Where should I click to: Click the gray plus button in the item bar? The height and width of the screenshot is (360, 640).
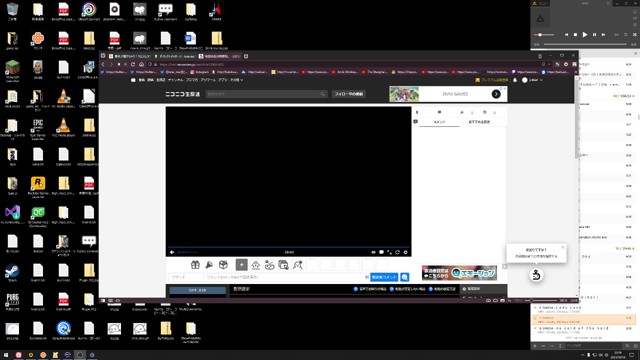pos(242,265)
